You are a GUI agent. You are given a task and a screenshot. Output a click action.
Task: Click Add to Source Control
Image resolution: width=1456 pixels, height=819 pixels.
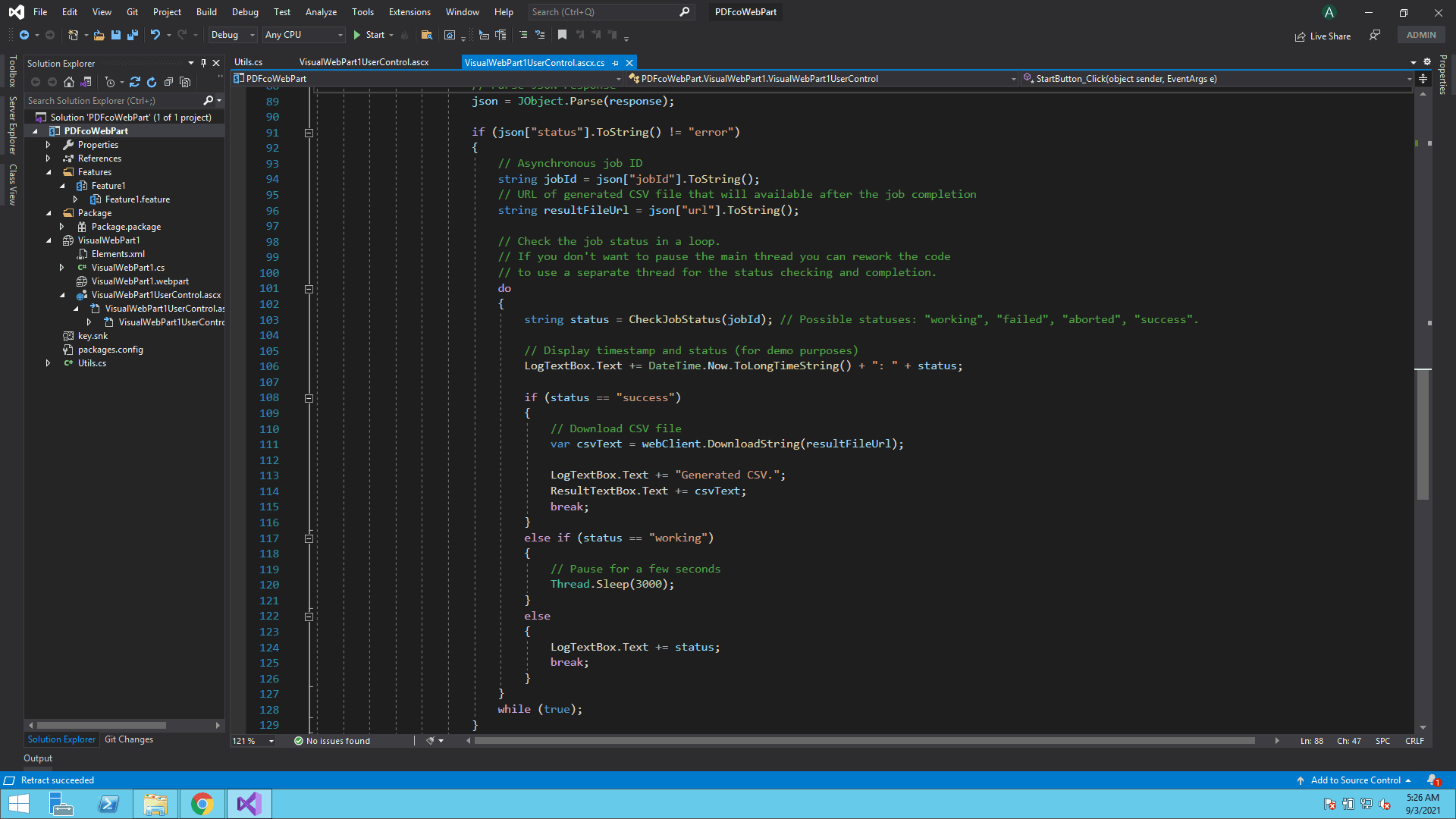[1355, 780]
